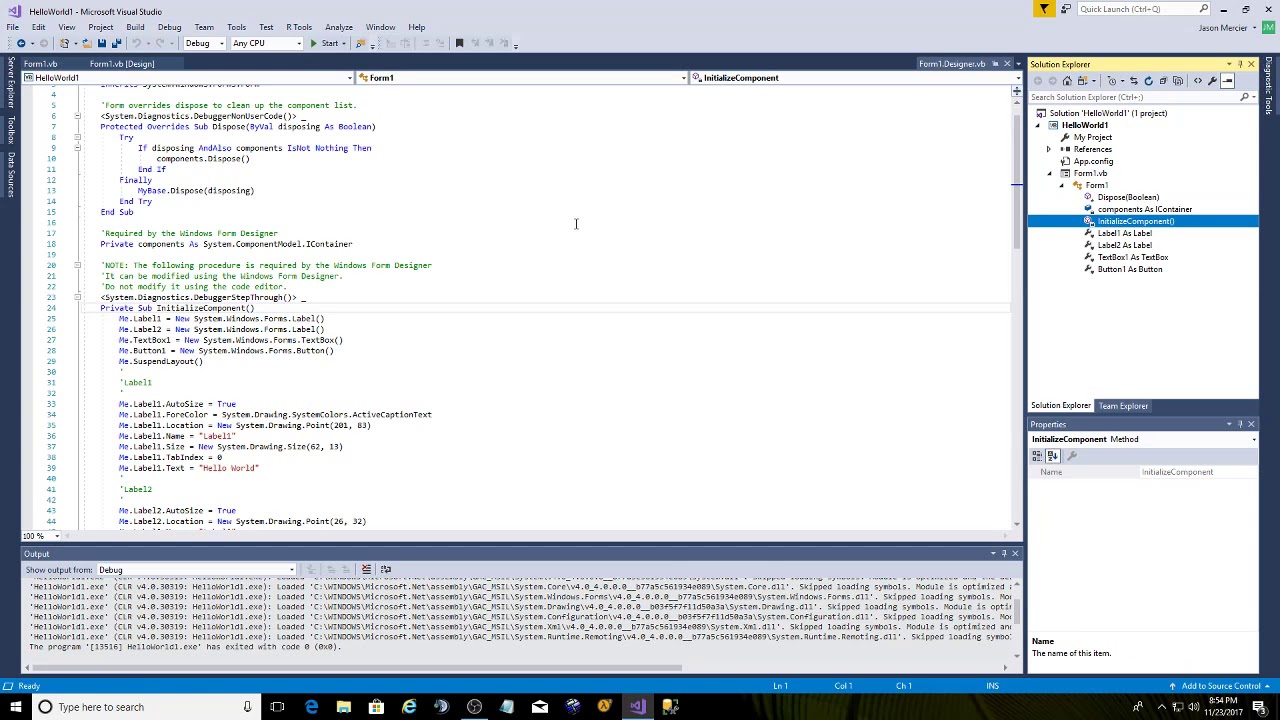Select Button1 As Button tree item
This screenshot has width=1280, height=720.
click(1129, 269)
